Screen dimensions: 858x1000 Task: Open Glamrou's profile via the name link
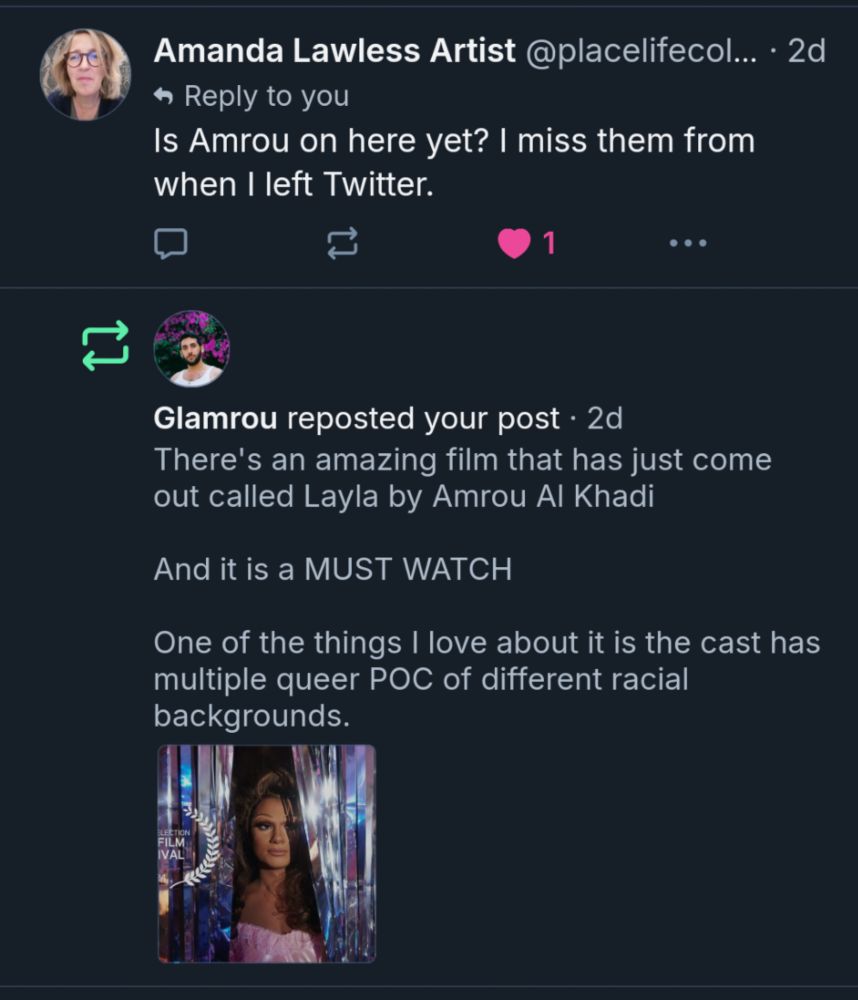click(x=216, y=418)
